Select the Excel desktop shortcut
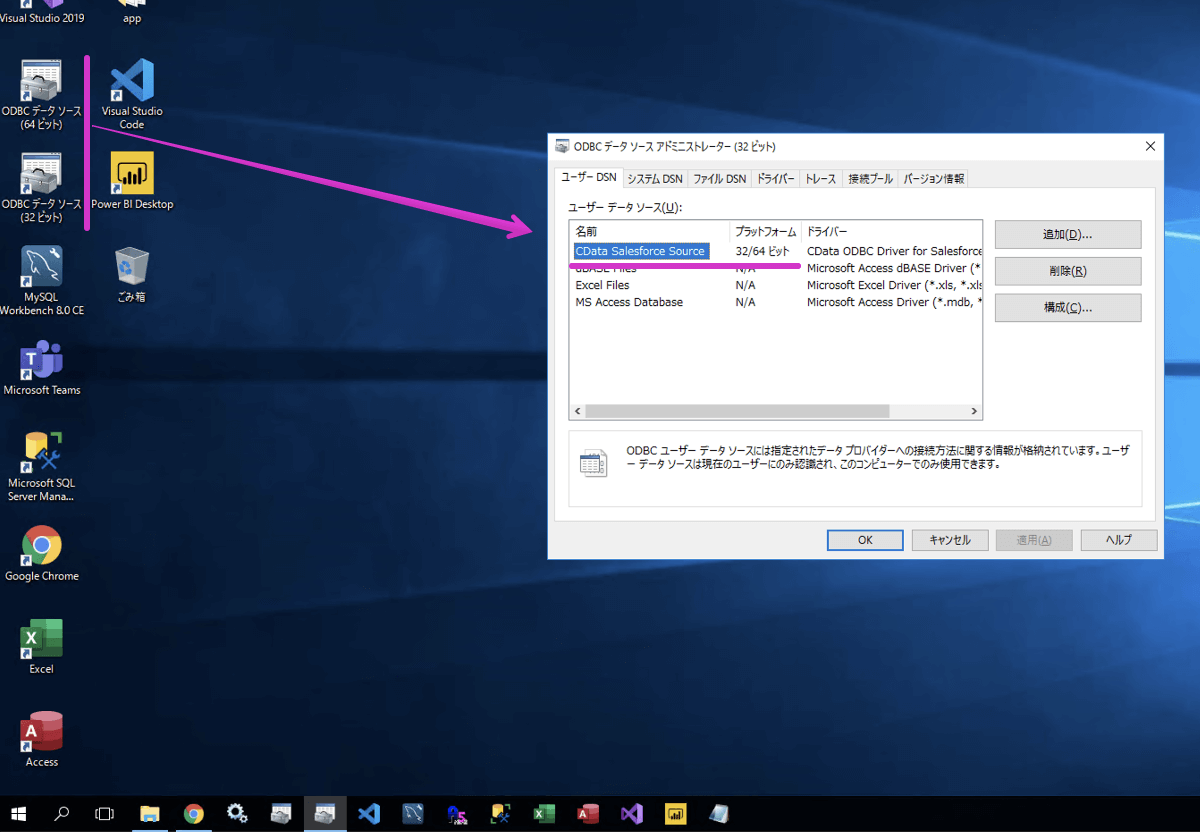 pos(42,646)
